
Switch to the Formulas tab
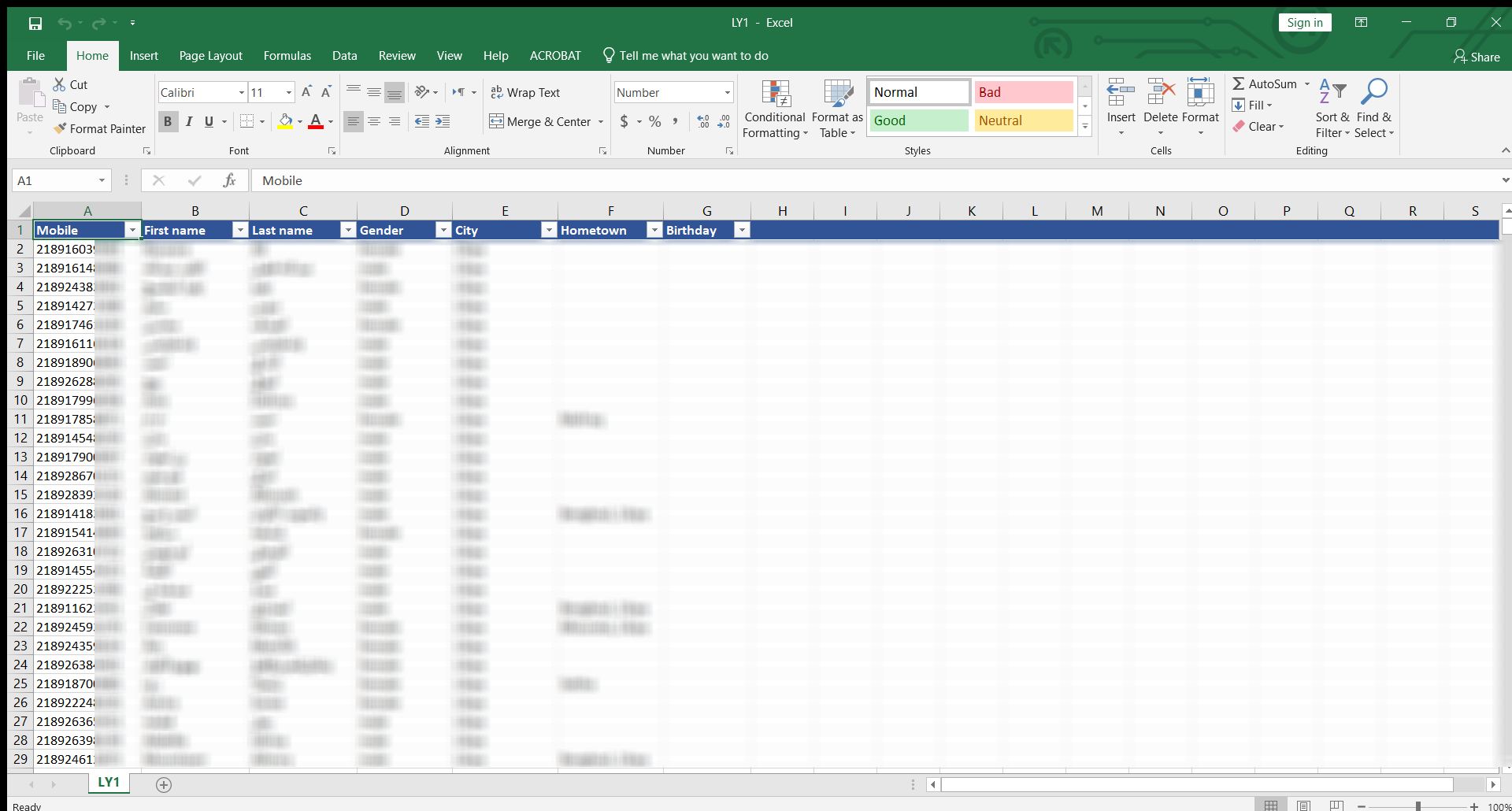(x=287, y=56)
